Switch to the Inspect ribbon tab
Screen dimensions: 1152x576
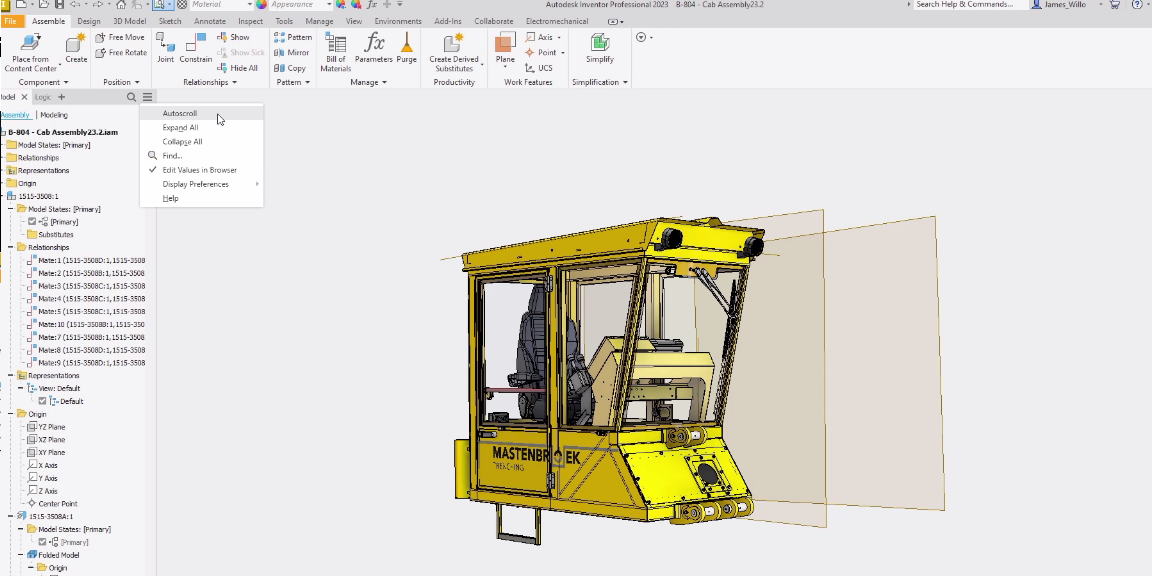click(251, 21)
